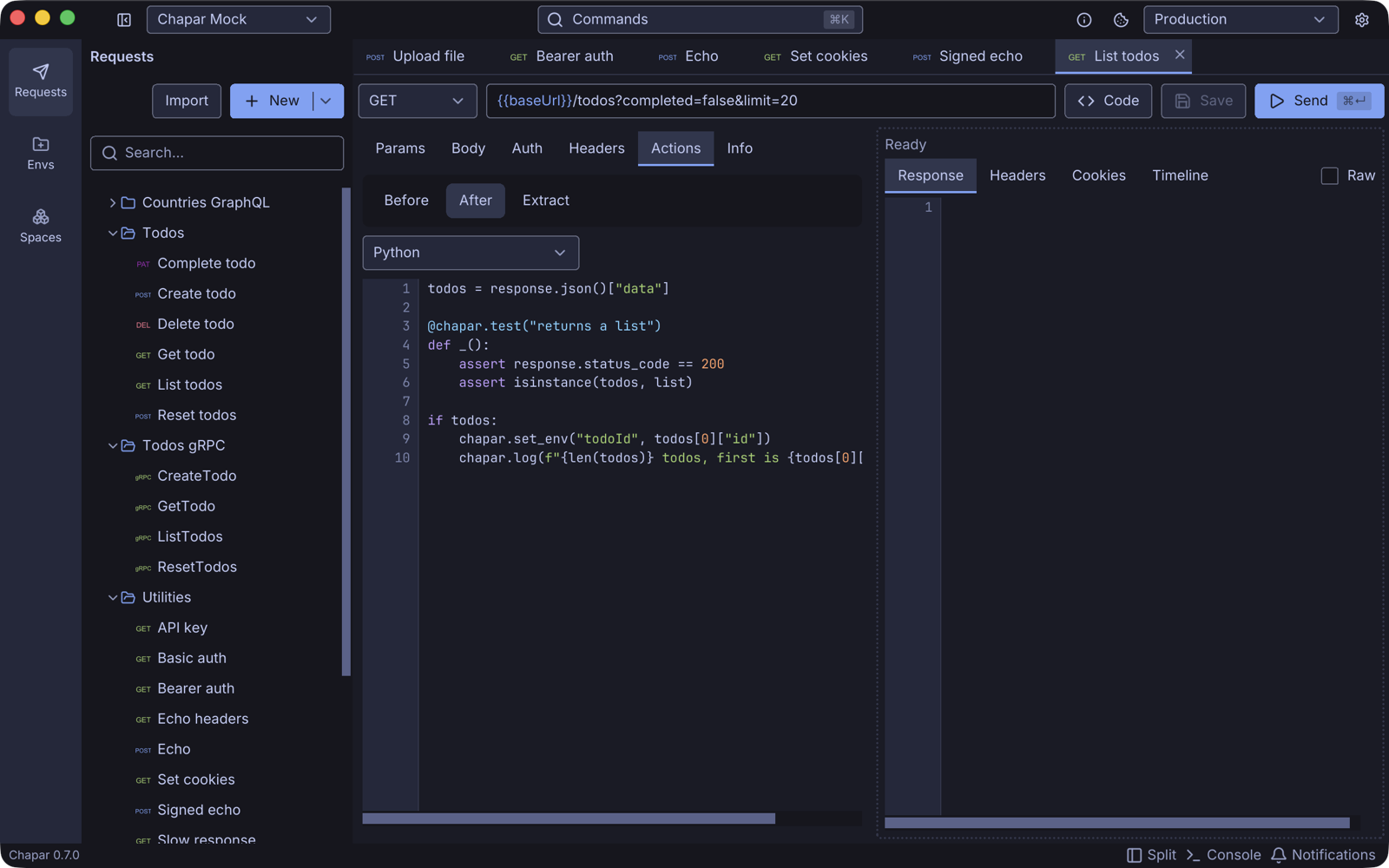Image resolution: width=1389 pixels, height=868 pixels.
Task: Click the Chapar 0.7.0 version text
Action: pyautogui.click(x=44, y=855)
